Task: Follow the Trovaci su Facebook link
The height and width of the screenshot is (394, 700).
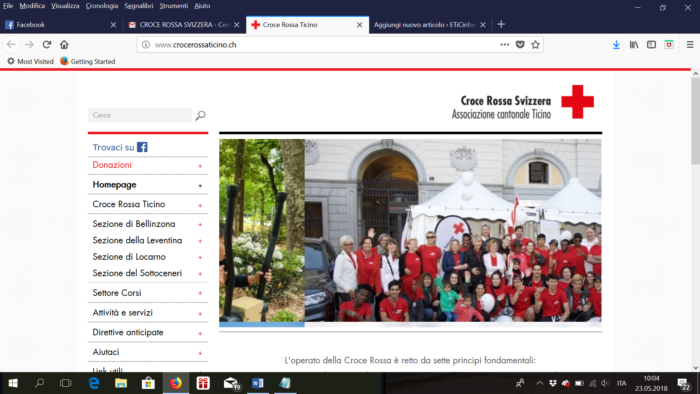Action: [x=120, y=147]
